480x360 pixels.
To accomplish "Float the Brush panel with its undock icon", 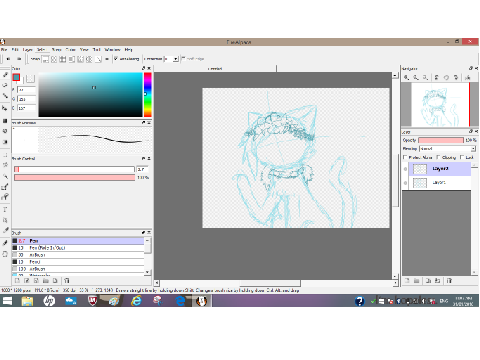I will pos(143,232).
